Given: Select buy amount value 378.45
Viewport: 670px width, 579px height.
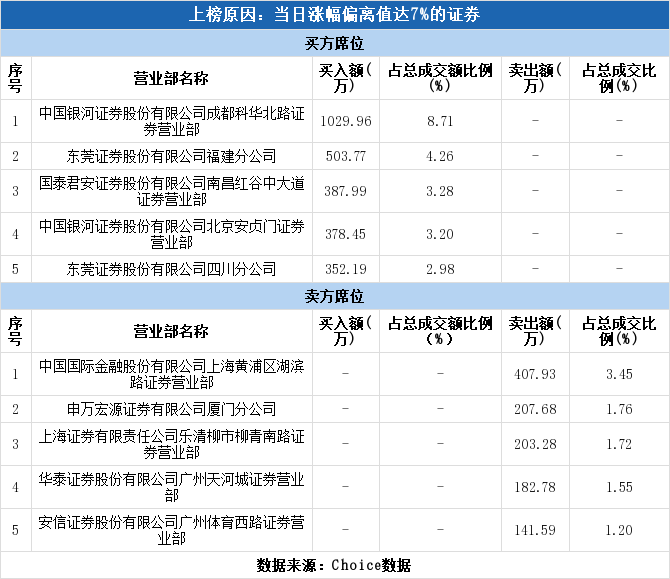Looking at the screenshot, I should [x=346, y=234].
